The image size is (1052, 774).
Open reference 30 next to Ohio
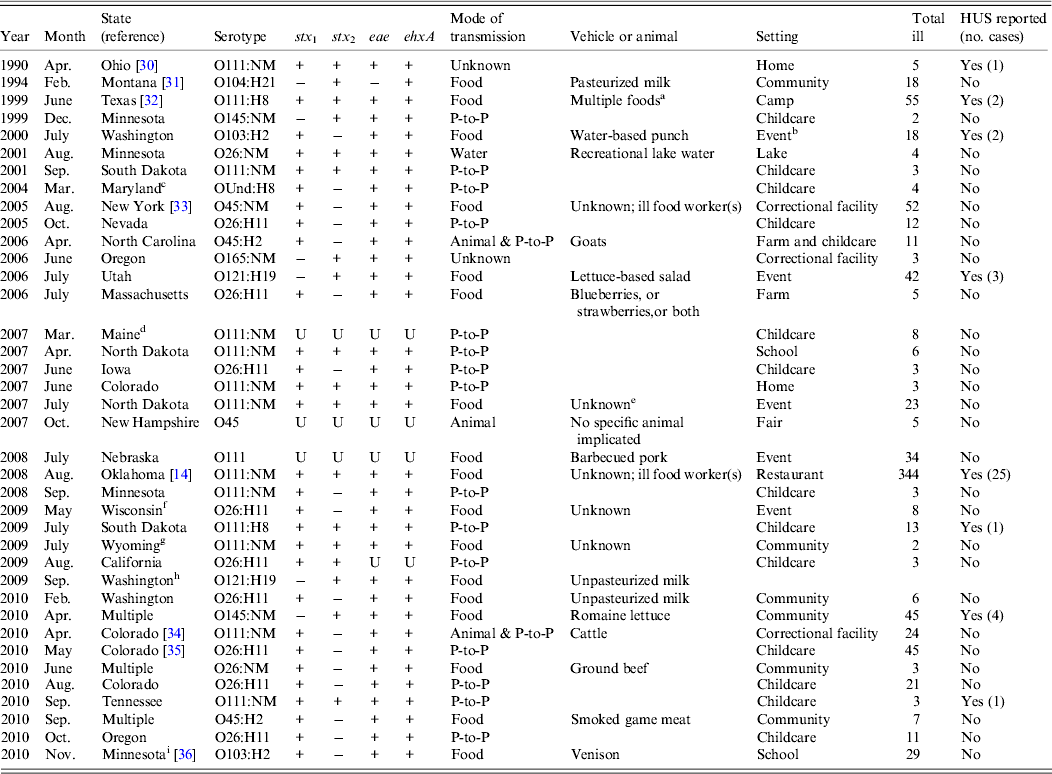148,65
